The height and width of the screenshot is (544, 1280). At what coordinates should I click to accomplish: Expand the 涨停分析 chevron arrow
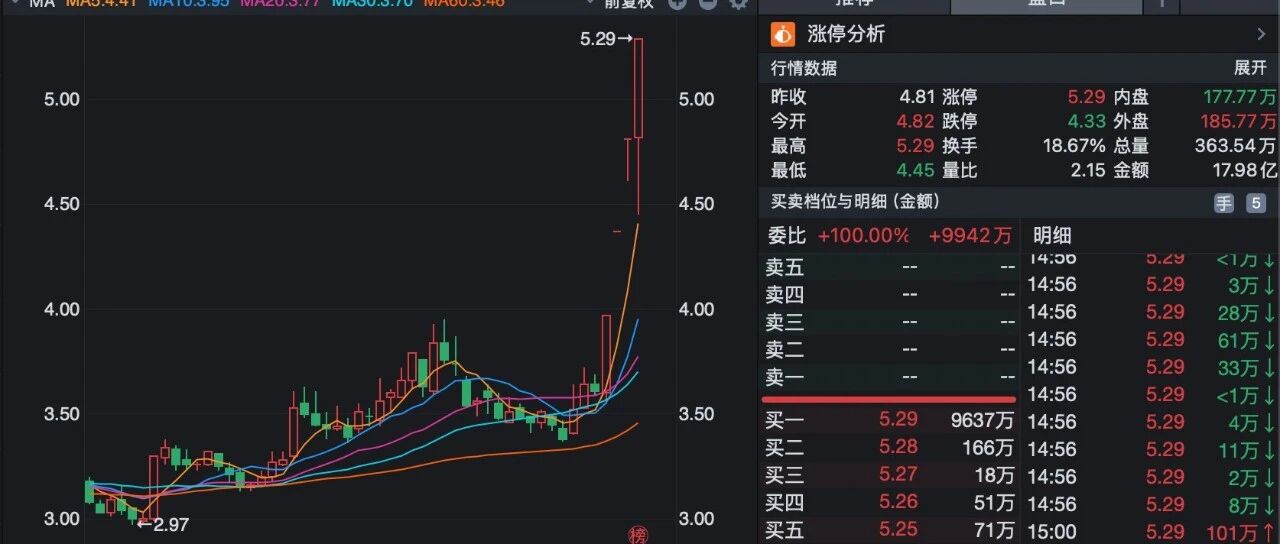(1261, 35)
